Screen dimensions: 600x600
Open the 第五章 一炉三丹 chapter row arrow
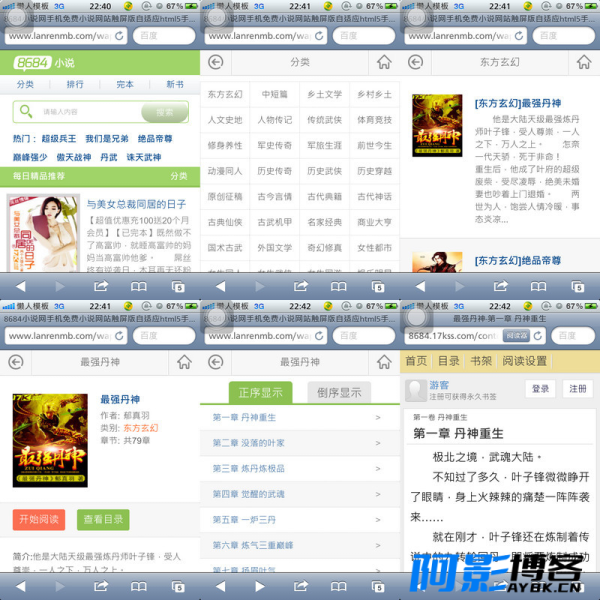pyautogui.click(x=378, y=520)
